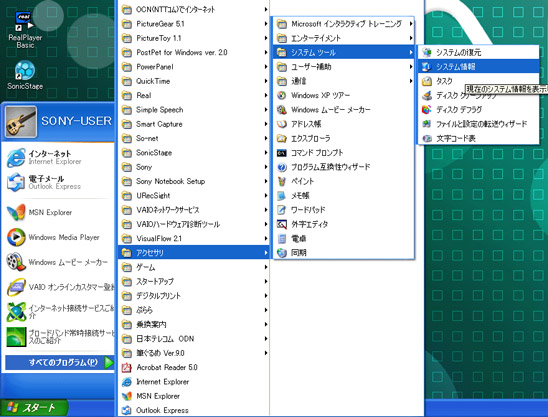Open the ぷらら program folder
The width and height of the screenshot is (548, 417).
coord(193,310)
